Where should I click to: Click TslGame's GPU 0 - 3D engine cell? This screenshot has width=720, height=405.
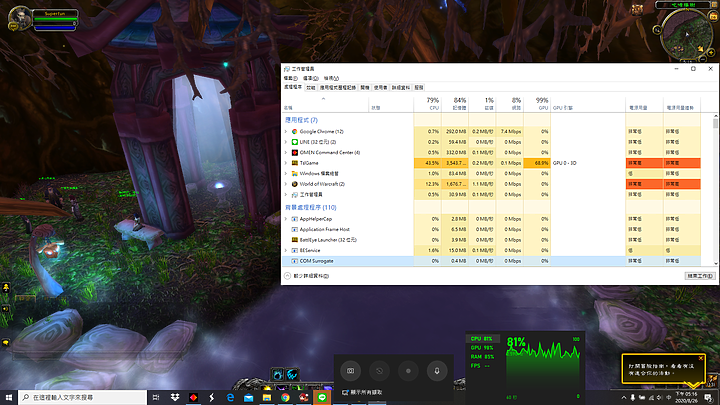588,163
